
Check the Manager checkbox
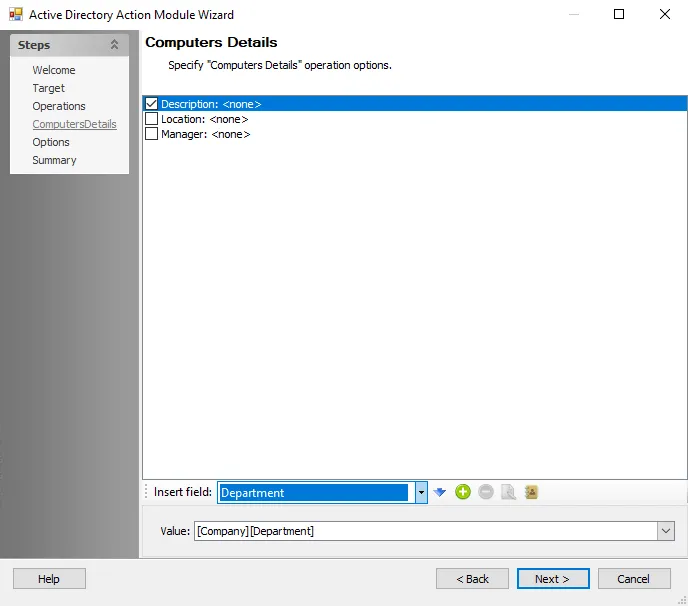[151, 134]
